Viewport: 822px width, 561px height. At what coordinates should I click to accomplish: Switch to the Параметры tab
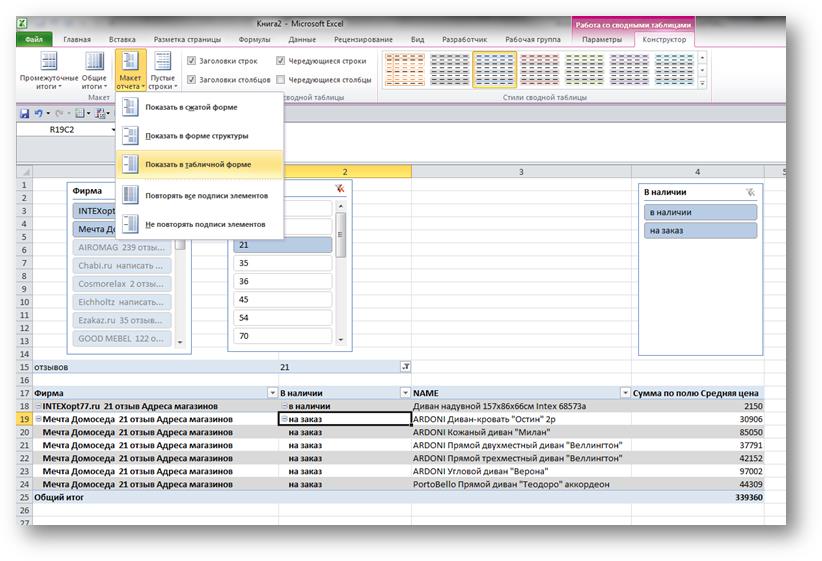(x=602, y=39)
